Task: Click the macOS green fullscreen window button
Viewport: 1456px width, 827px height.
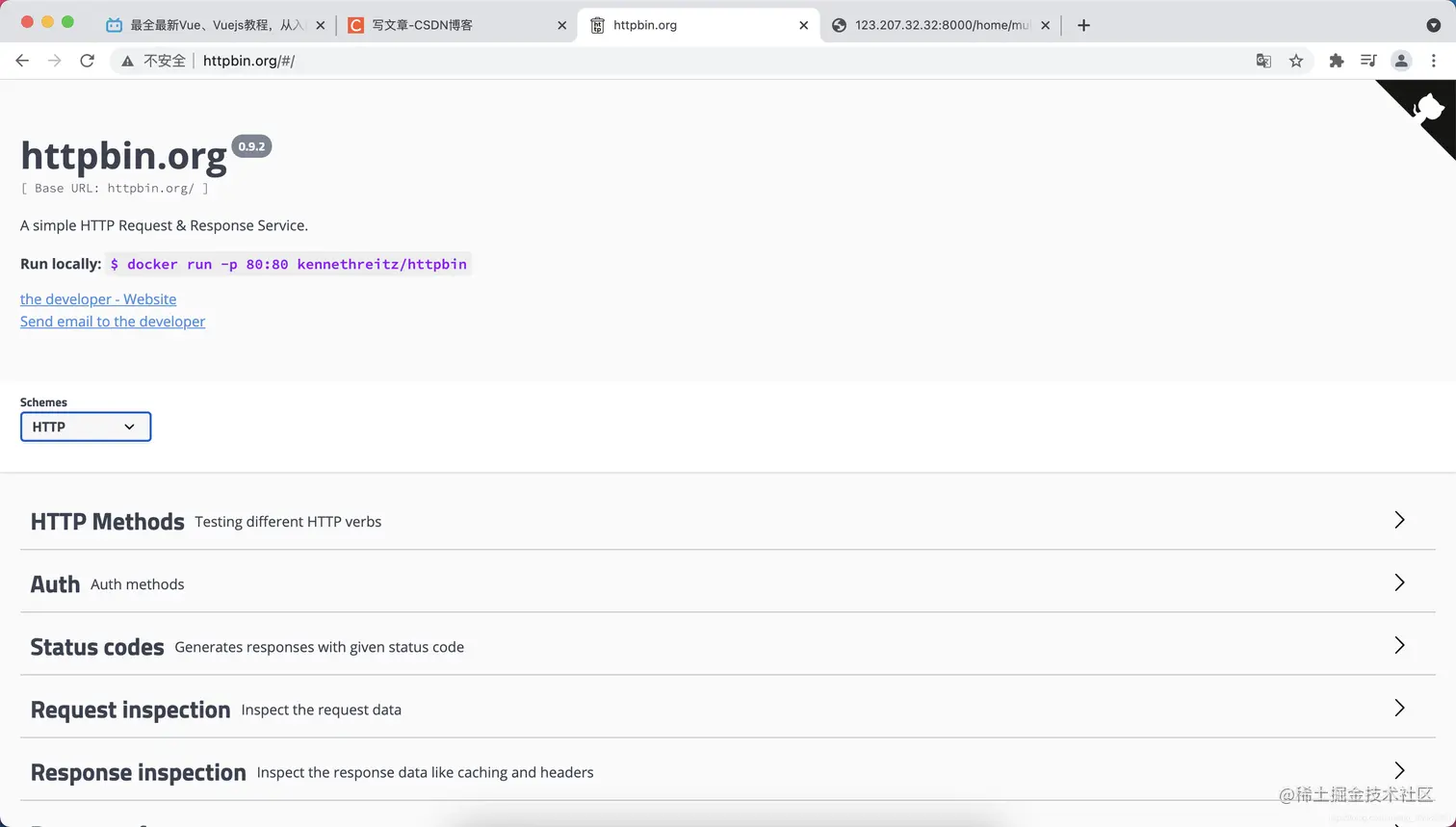Action: tap(67, 21)
